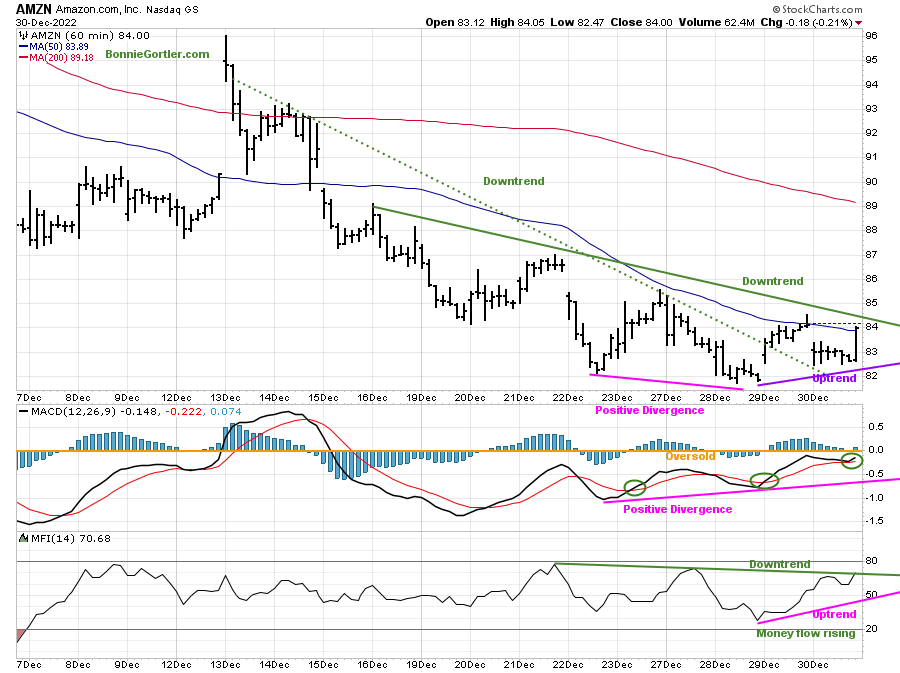The height and width of the screenshot is (673, 900).
Task: Click the blue MACD histogram value 0.074
Action: (226, 411)
